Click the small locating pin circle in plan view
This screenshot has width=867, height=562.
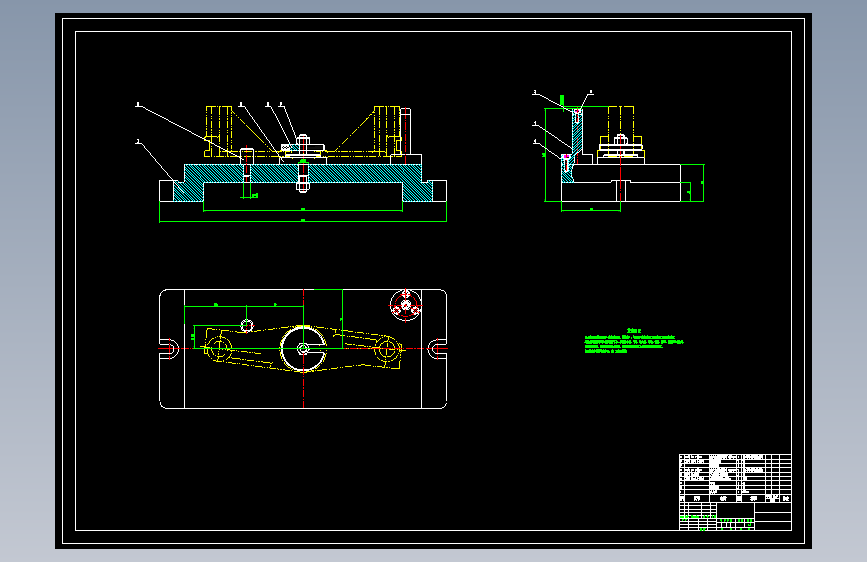[x=247, y=325]
